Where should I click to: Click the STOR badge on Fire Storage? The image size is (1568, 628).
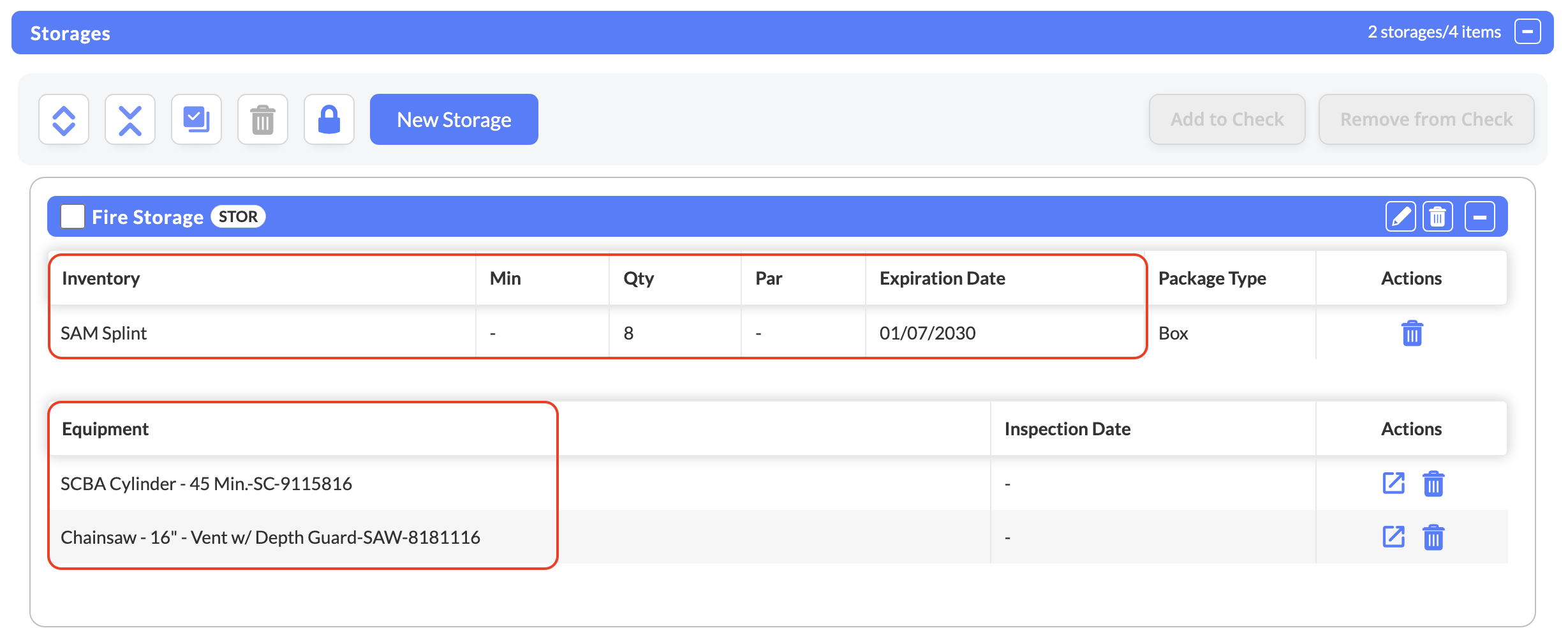[x=238, y=217]
